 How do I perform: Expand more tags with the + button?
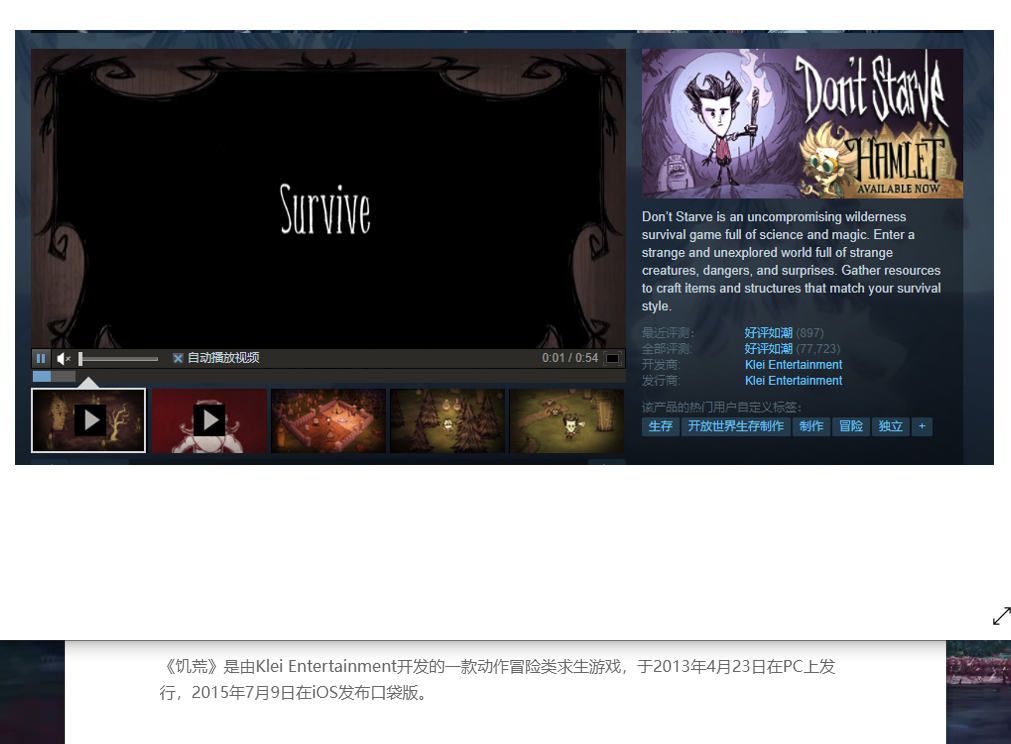921,426
